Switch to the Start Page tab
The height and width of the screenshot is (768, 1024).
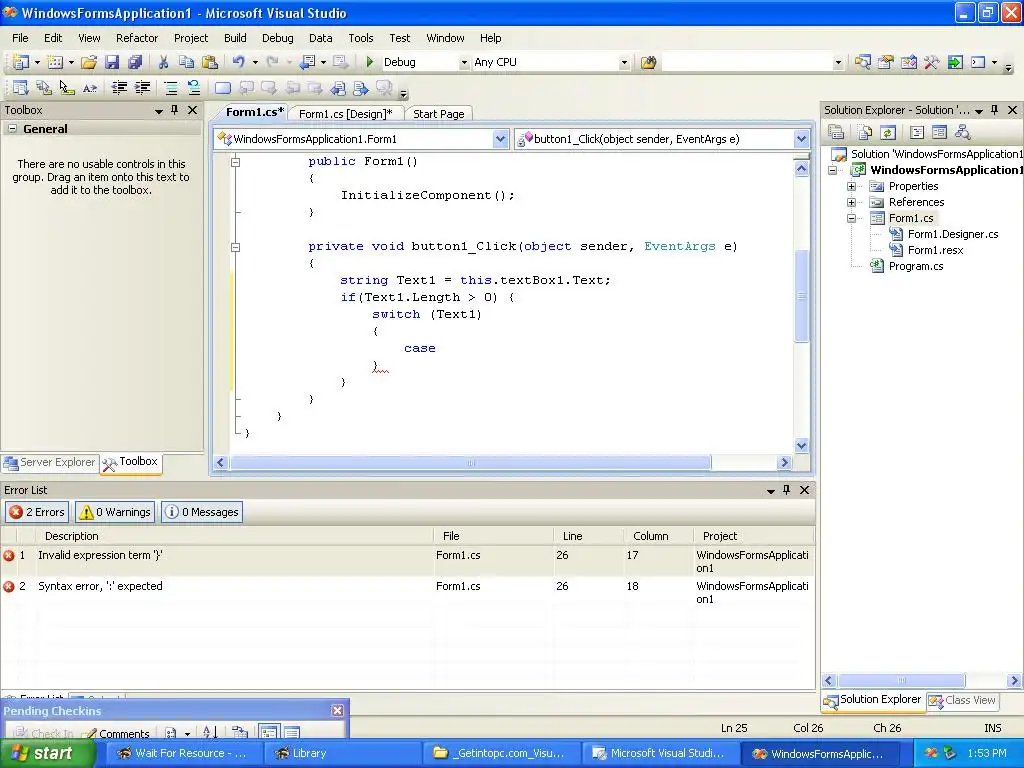pos(438,114)
